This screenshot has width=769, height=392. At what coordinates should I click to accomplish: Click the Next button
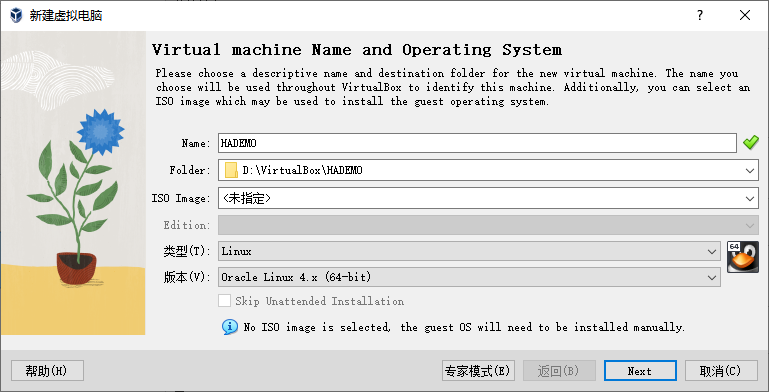[x=640, y=371]
